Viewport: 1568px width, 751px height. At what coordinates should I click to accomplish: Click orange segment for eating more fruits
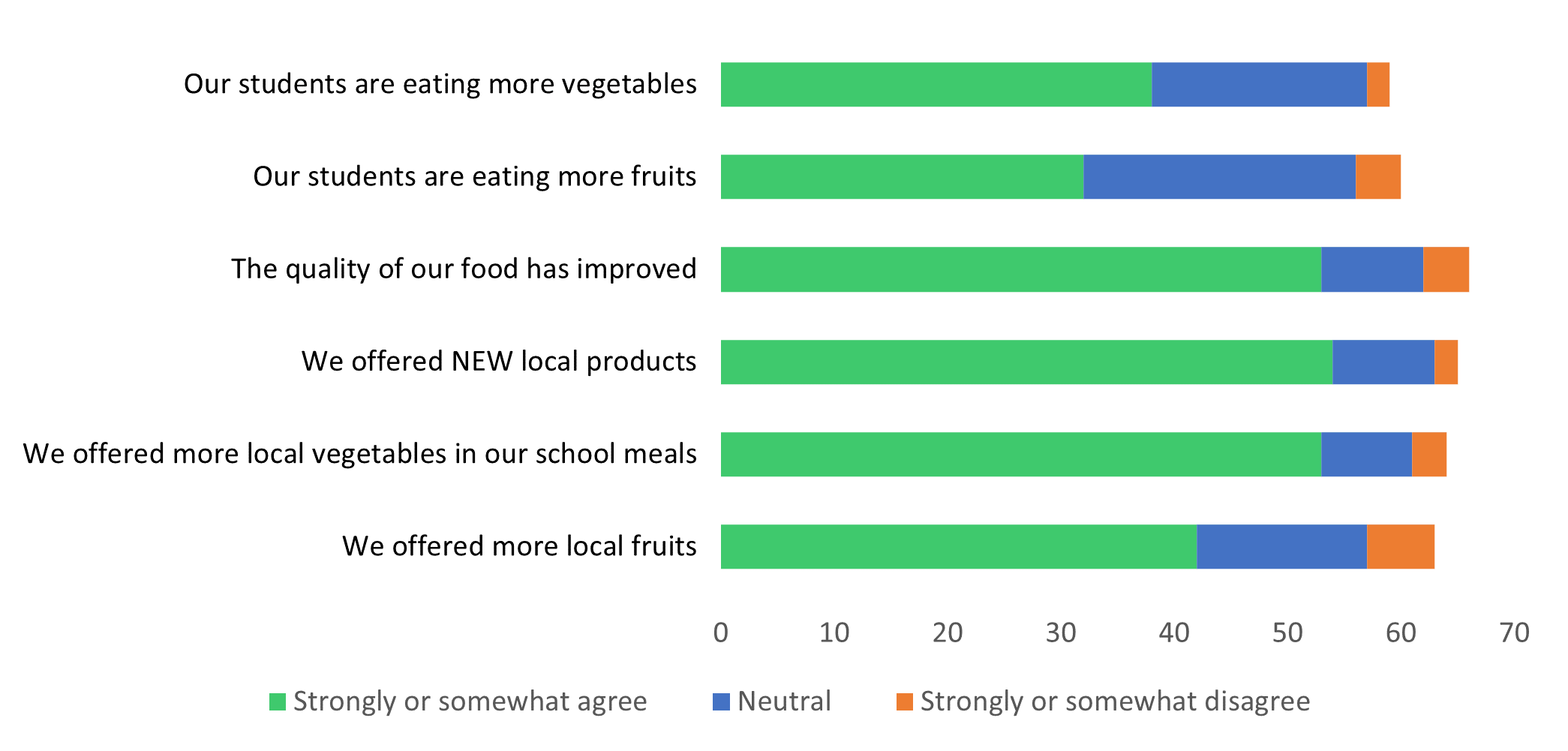(x=1378, y=177)
